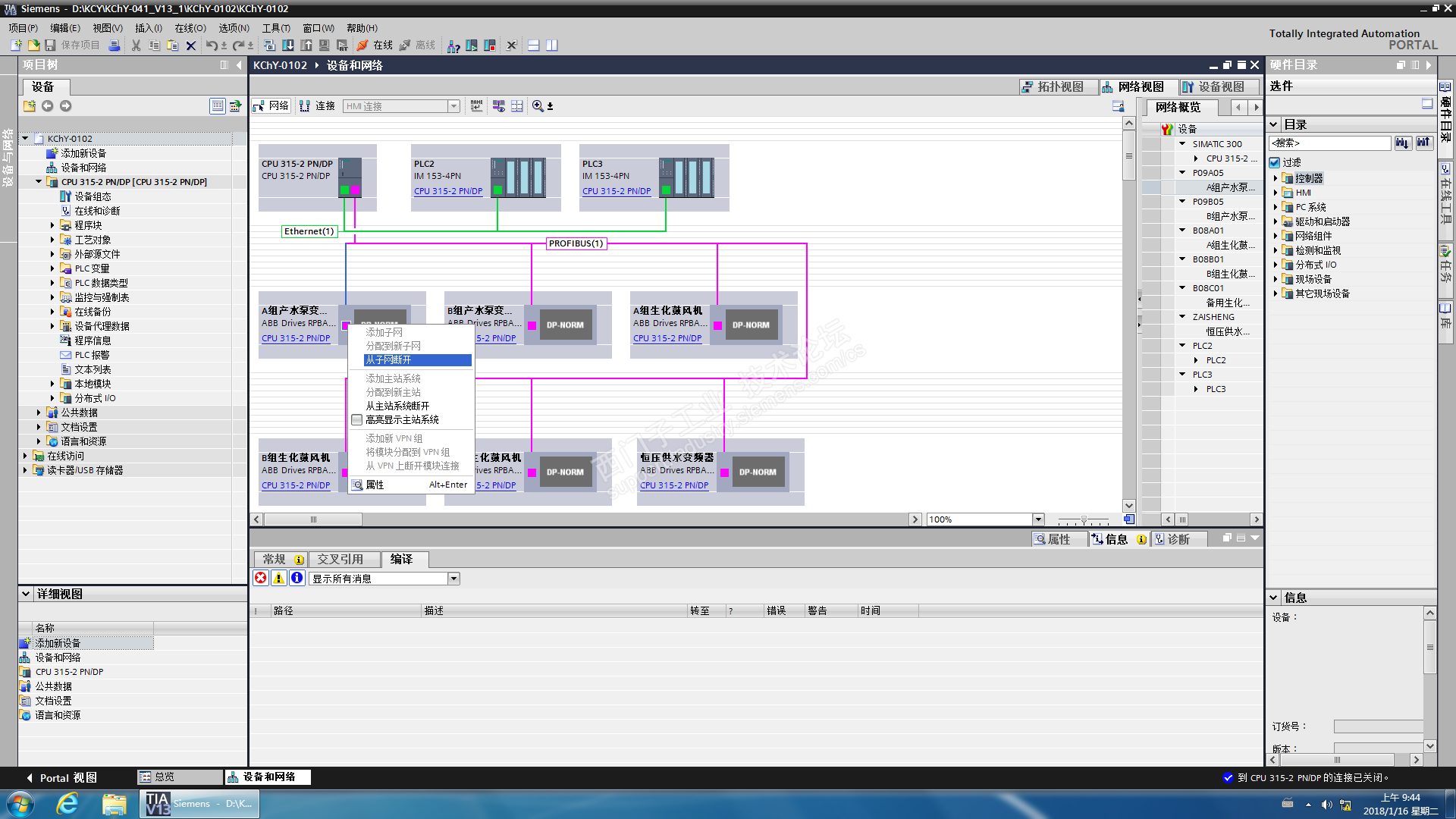Click the zoom magnifier icon in network toolbar
Image resolution: width=1456 pixels, height=819 pixels.
coord(538,106)
